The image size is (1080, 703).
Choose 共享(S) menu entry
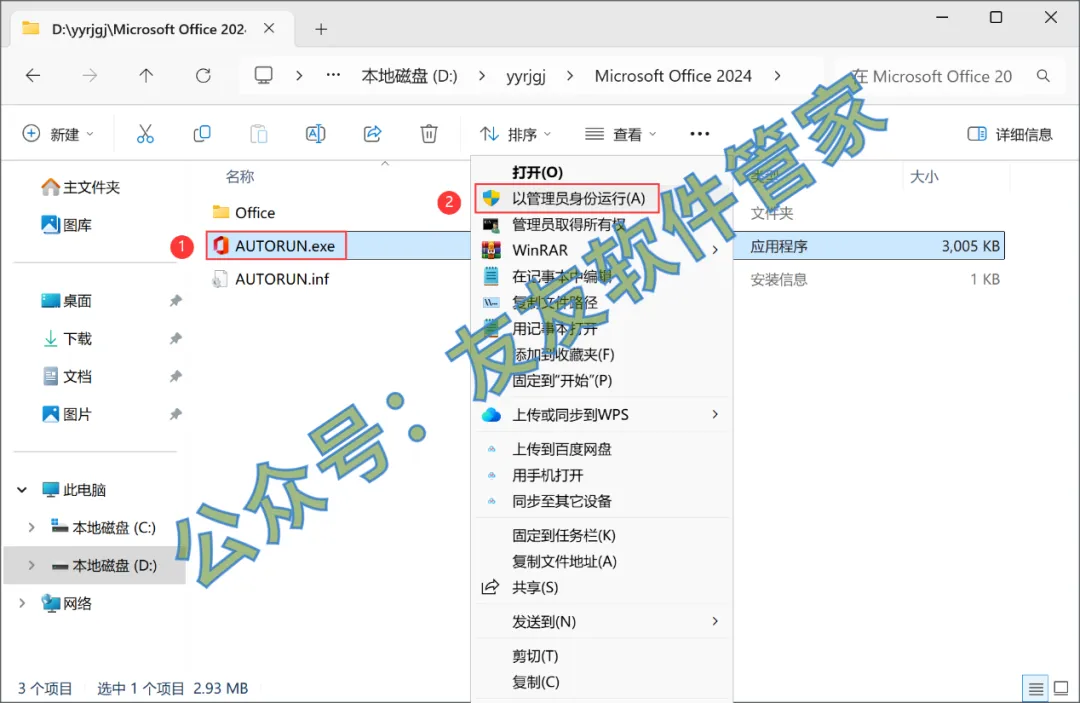point(601,587)
